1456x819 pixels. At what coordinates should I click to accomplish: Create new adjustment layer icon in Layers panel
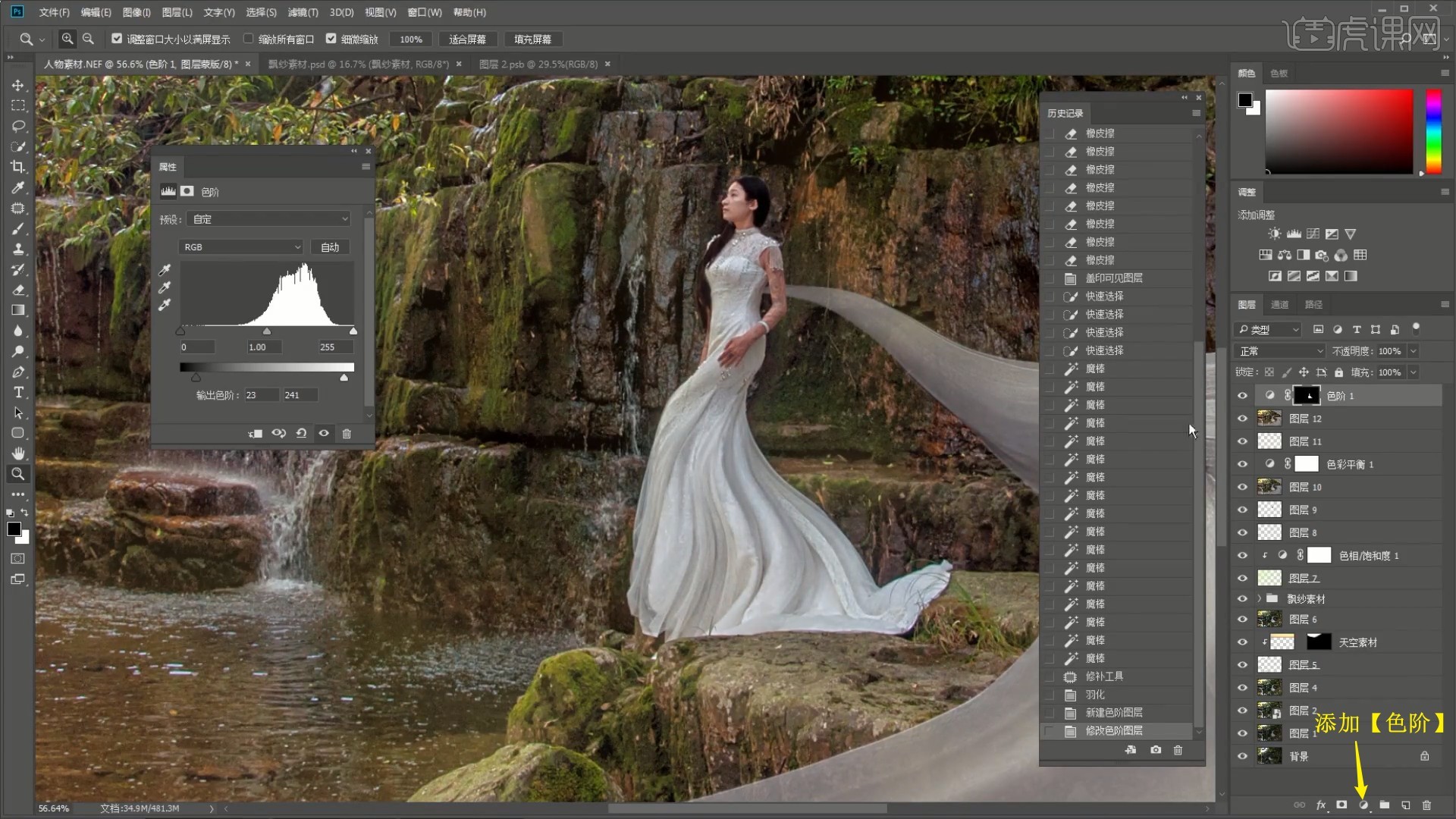(x=1363, y=805)
